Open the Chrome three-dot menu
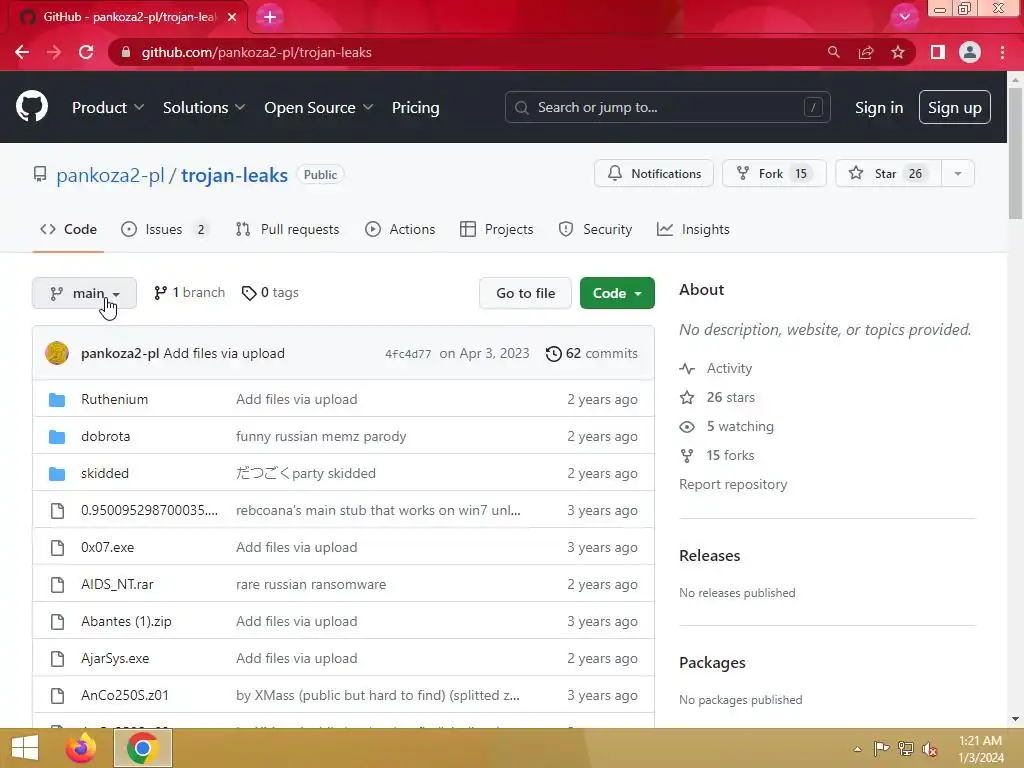Viewport: 1024px width, 768px height. [1002, 52]
